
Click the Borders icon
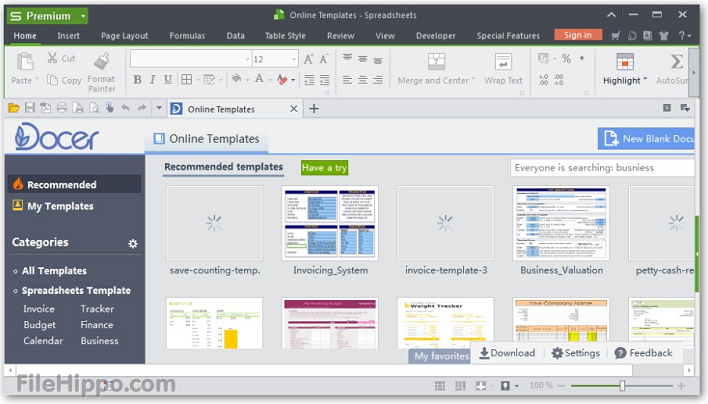186,80
